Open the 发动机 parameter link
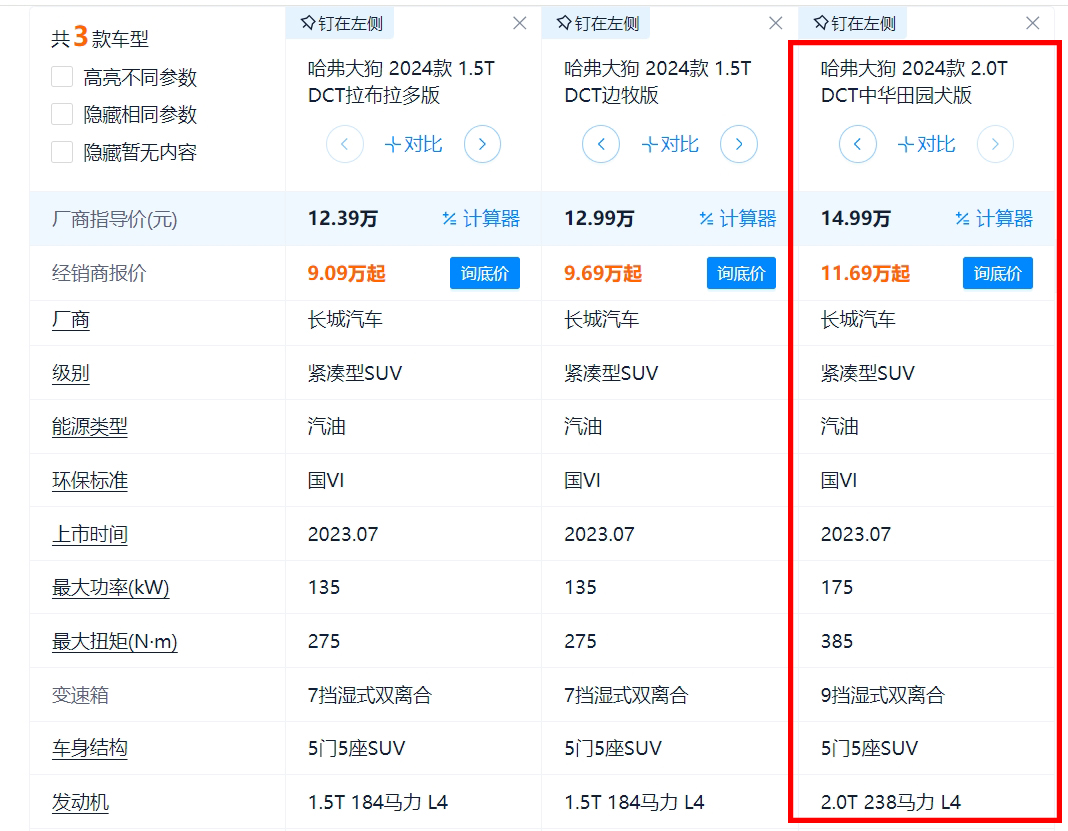 (80, 802)
